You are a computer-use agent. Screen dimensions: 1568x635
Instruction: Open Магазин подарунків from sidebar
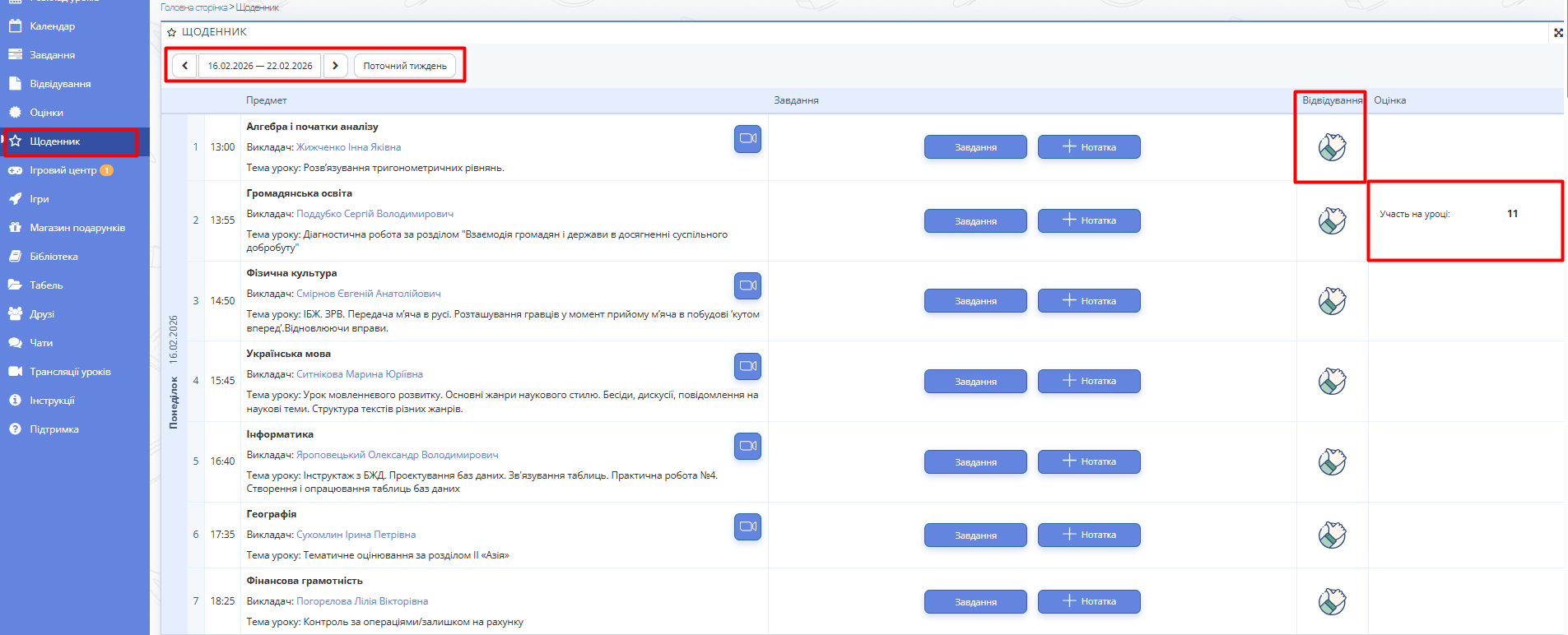click(77, 228)
